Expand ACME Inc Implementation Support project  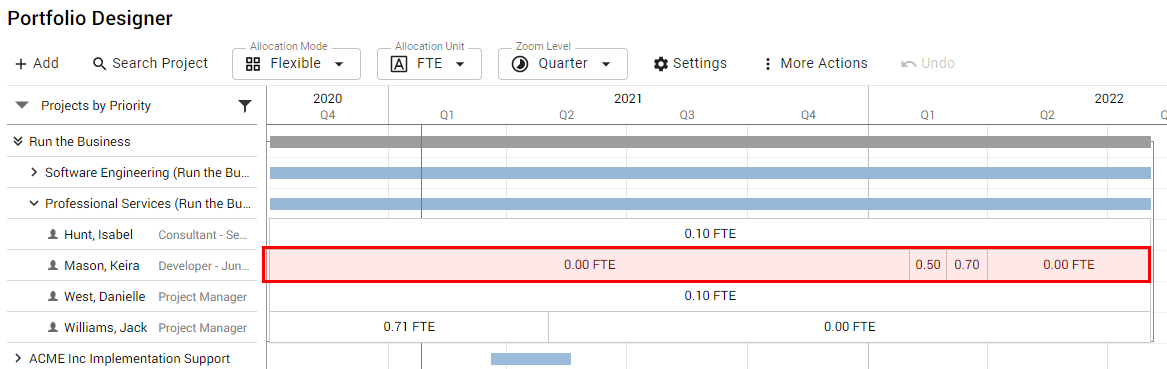(18, 359)
